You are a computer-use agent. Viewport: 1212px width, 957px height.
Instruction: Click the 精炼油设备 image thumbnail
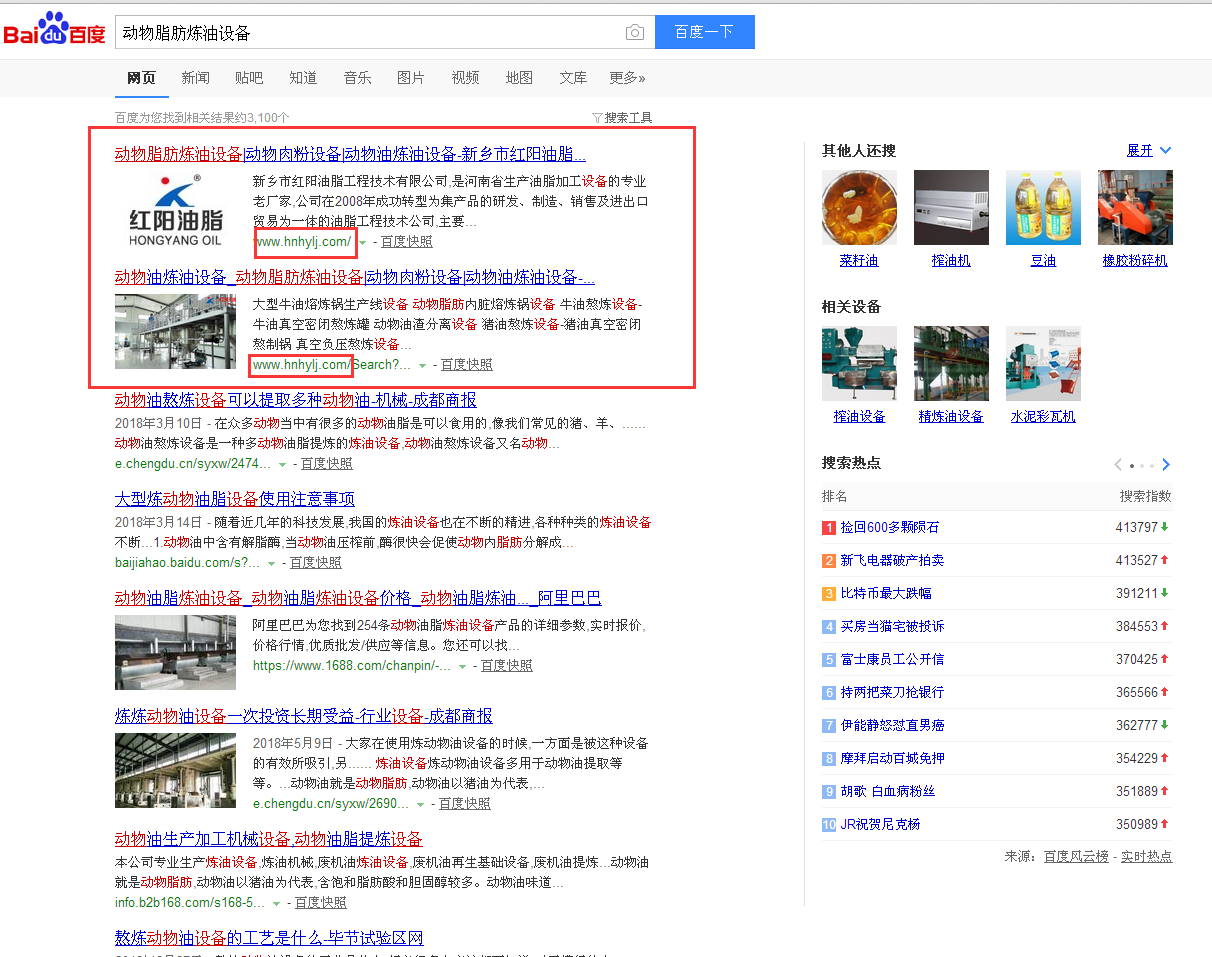pos(951,364)
